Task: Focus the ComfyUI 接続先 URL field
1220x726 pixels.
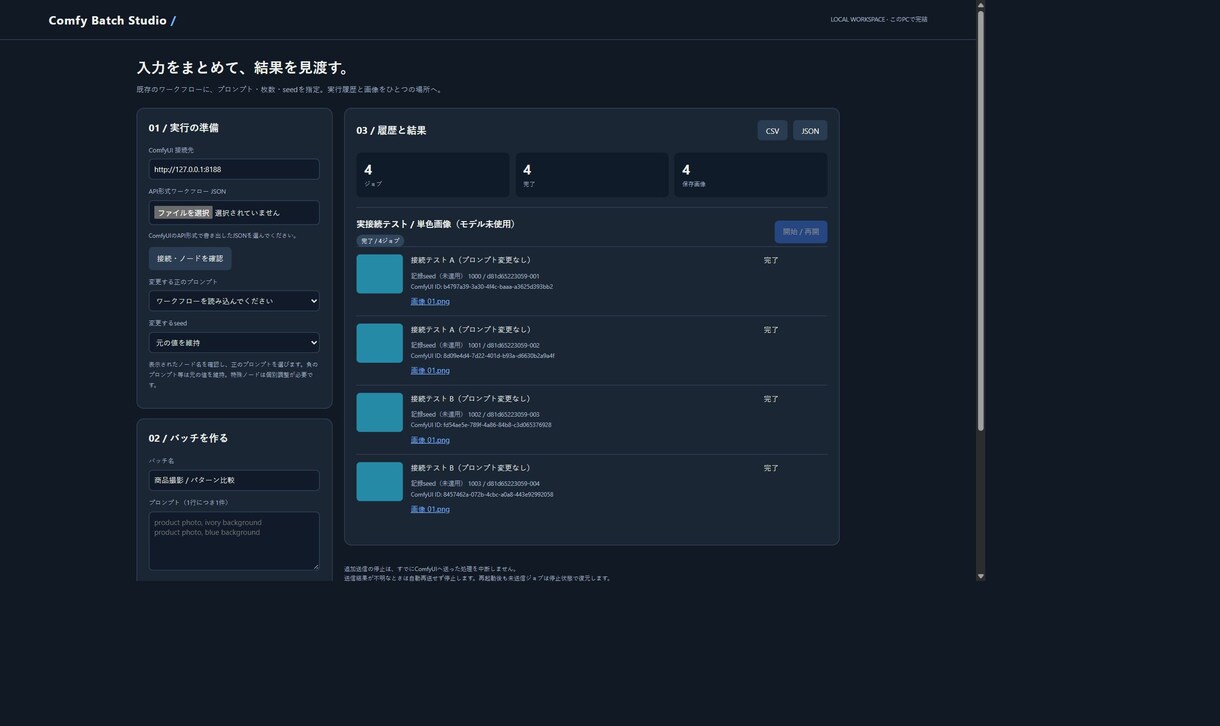Action: (x=234, y=170)
